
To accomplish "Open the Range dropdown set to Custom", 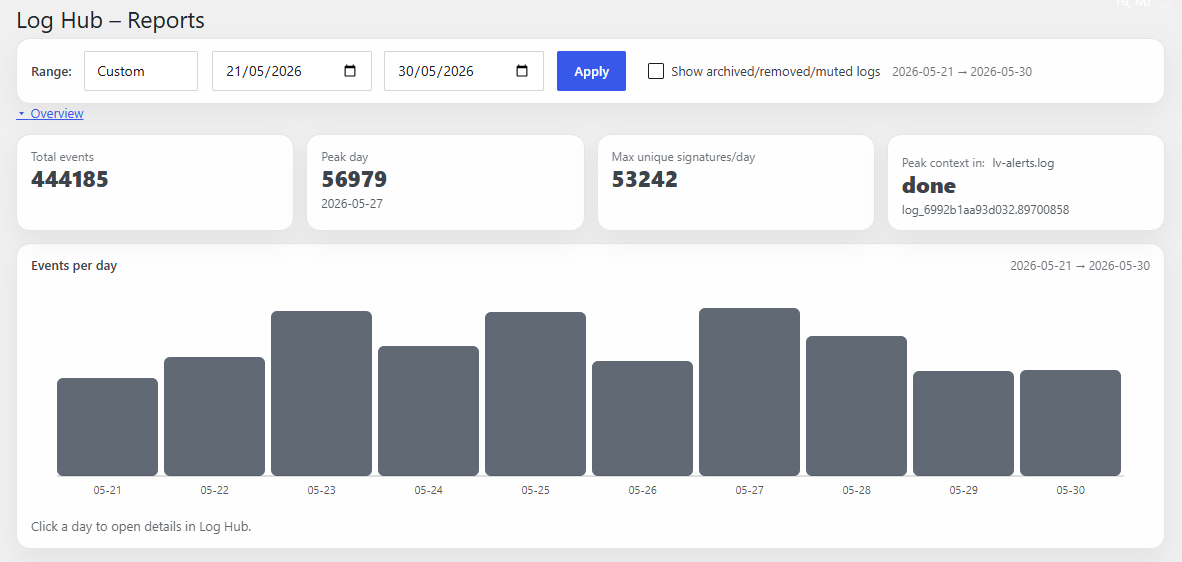I will pyautogui.click(x=141, y=71).
